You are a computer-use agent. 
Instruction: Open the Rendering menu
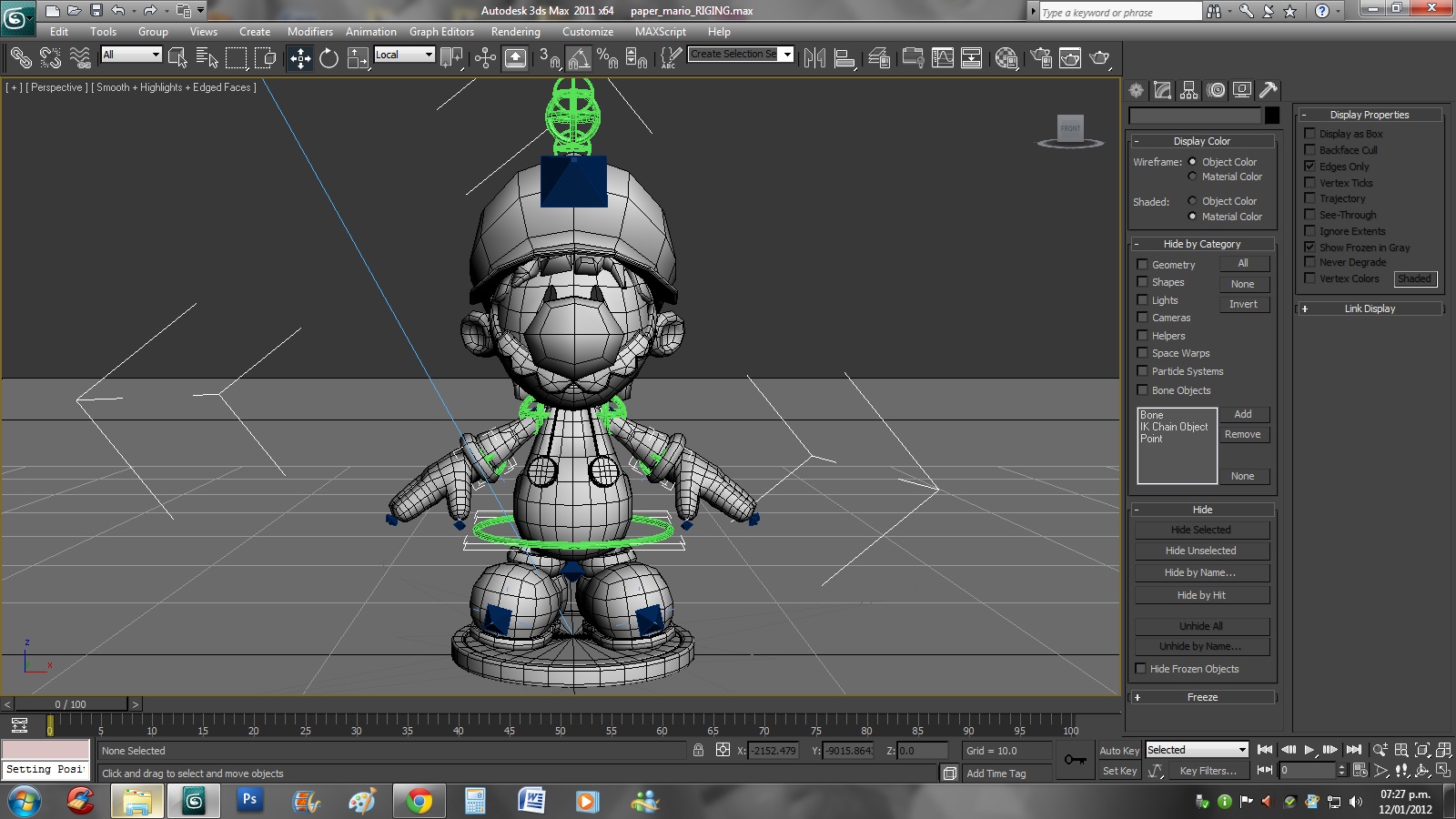[x=516, y=32]
